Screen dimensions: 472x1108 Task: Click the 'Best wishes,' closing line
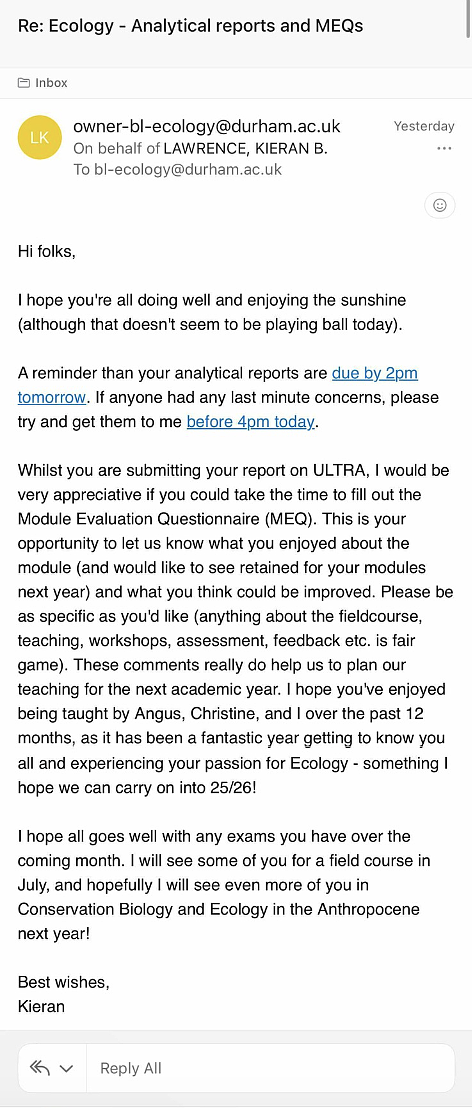pos(64,982)
